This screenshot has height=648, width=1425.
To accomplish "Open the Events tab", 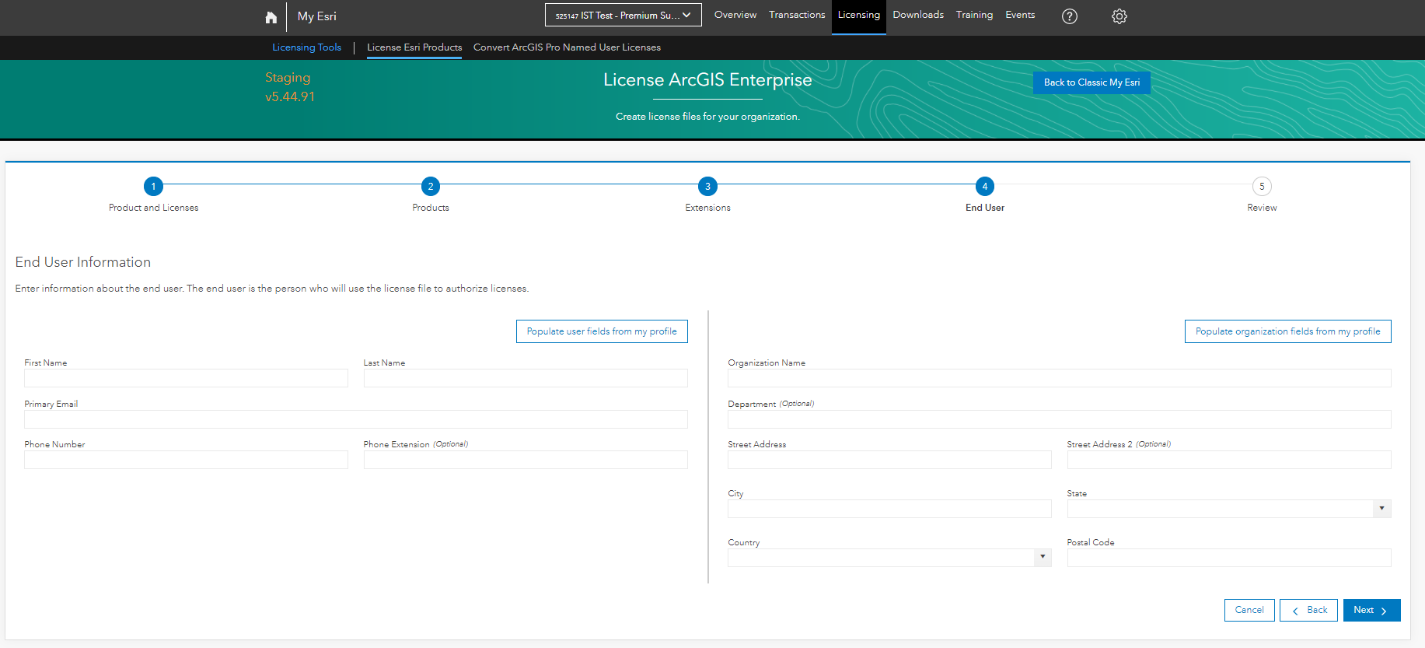I will (1020, 15).
